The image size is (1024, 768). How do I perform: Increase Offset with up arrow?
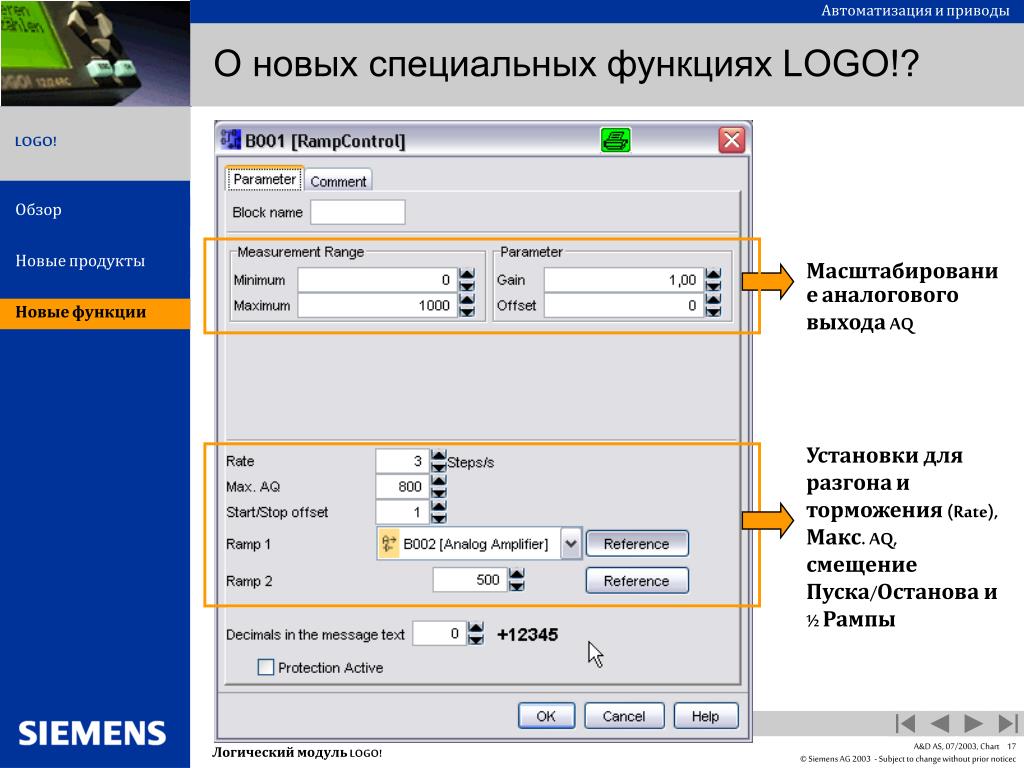coord(713,300)
